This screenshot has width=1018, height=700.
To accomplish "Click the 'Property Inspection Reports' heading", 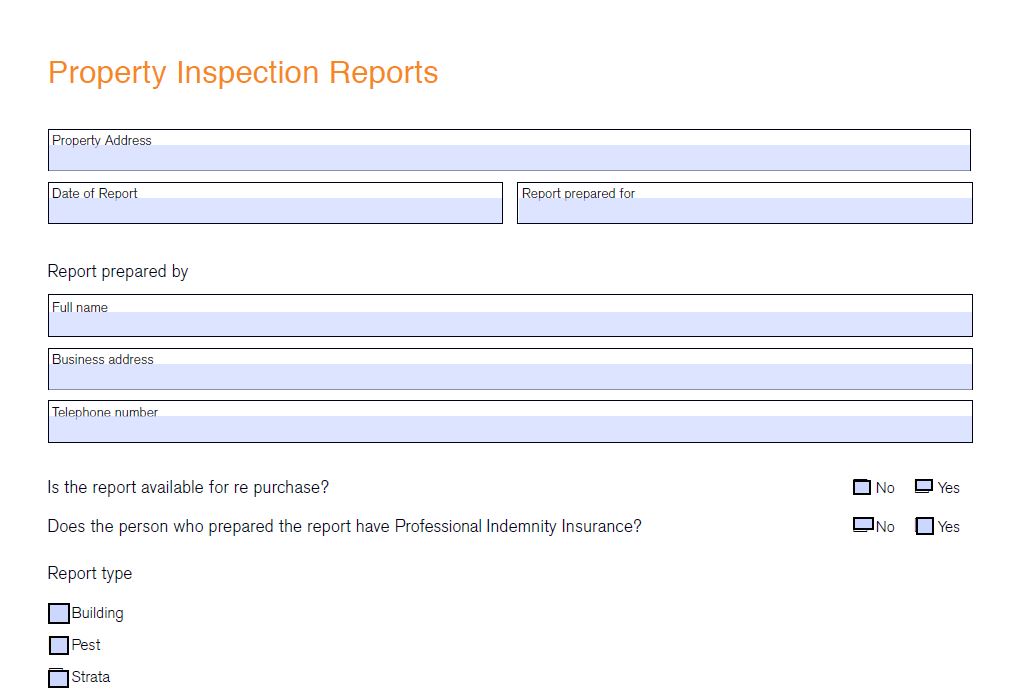I will (x=243, y=73).
